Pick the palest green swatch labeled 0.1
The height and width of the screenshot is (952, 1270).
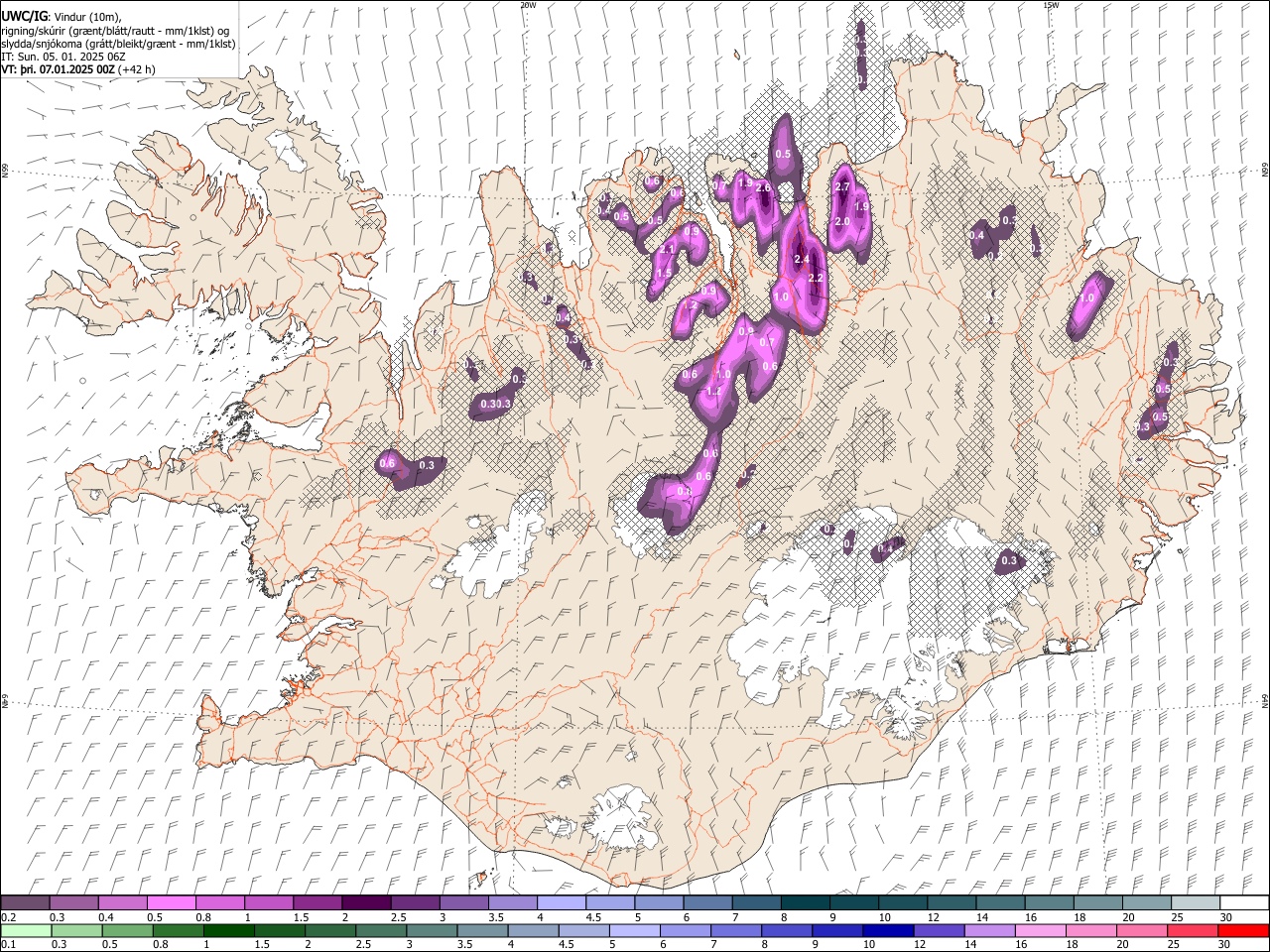25,930
